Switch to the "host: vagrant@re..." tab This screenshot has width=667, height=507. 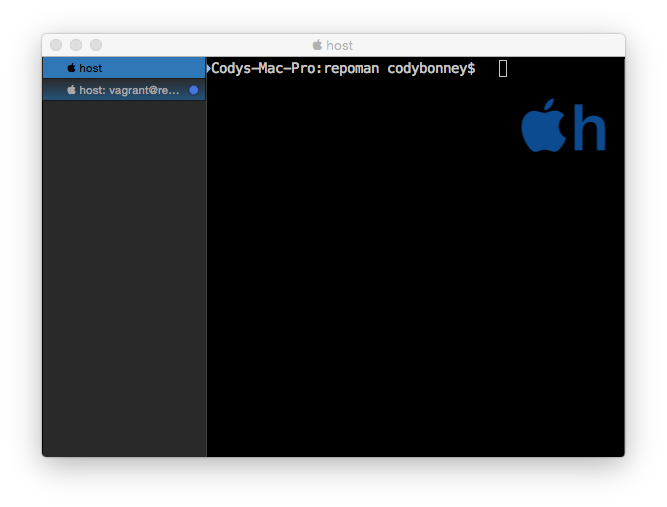(x=124, y=90)
